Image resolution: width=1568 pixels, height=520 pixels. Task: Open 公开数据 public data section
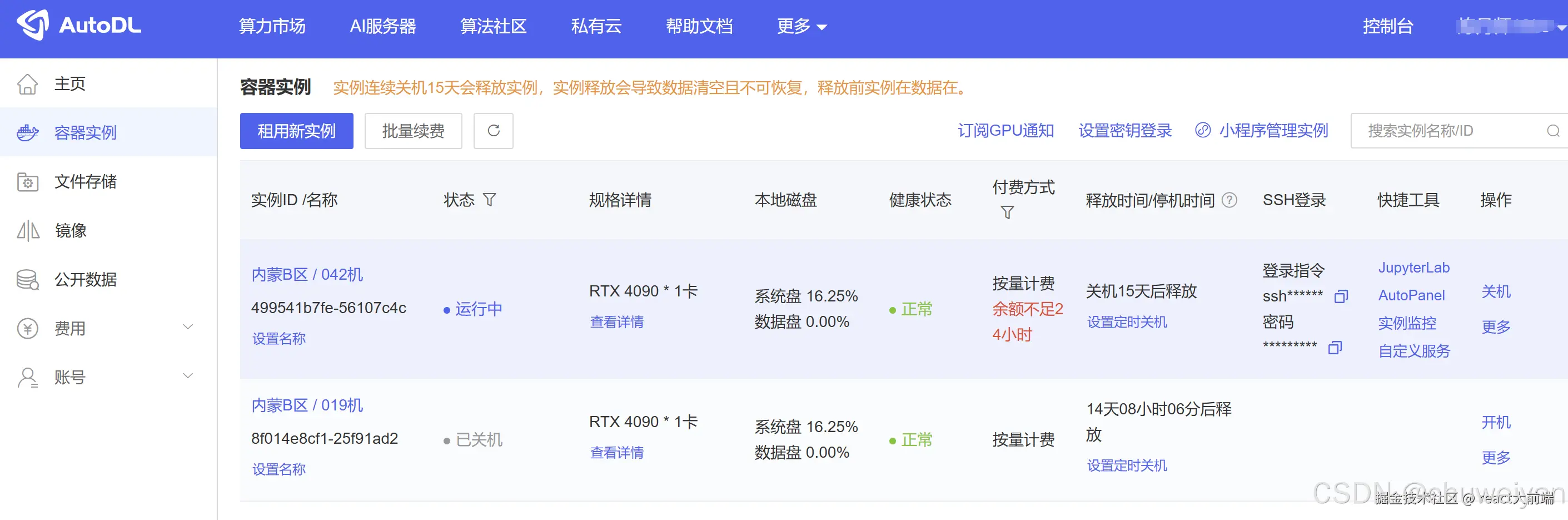pyautogui.click(x=84, y=279)
